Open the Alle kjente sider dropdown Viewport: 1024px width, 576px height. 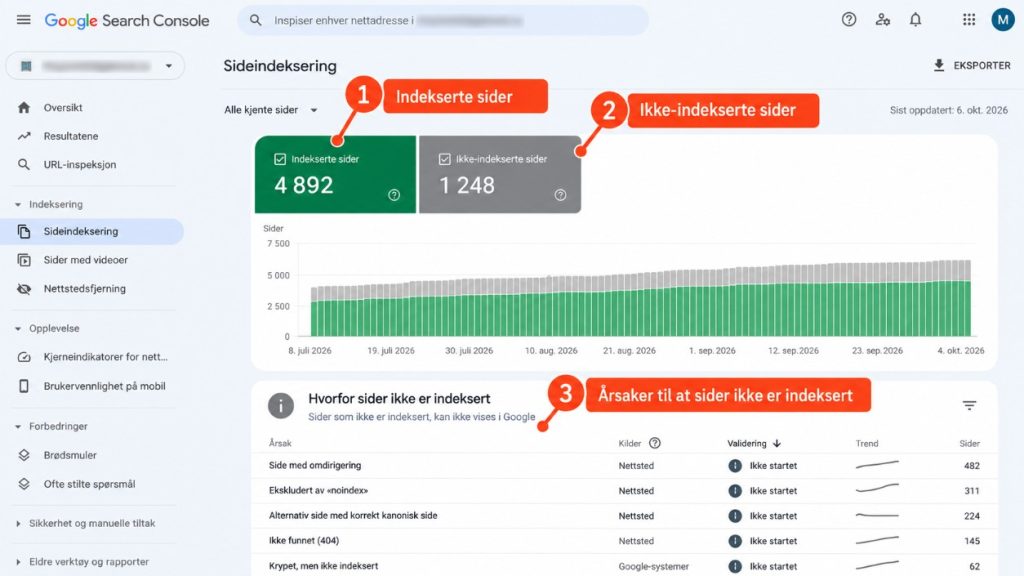point(270,110)
